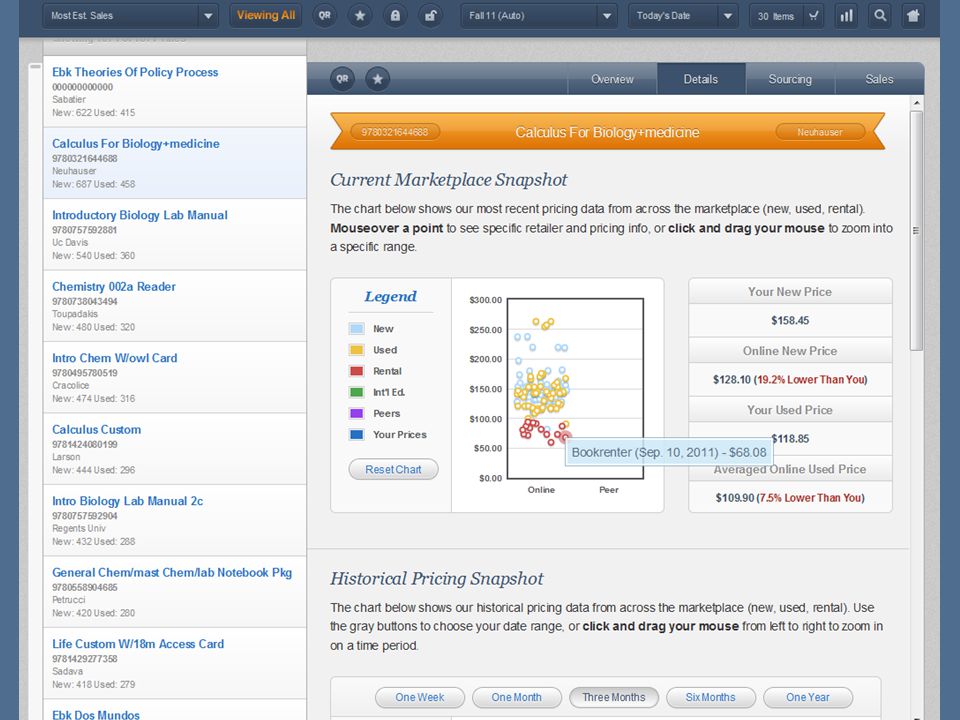Image resolution: width=960 pixels, height=720 pixels.
Task: Open Introductory Biology Lab Manual
Action: 175,234
